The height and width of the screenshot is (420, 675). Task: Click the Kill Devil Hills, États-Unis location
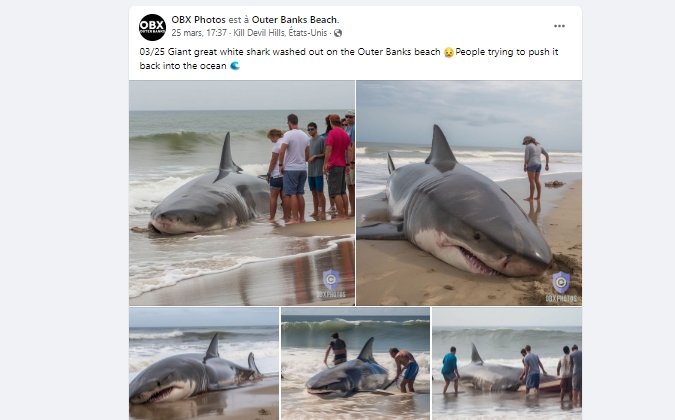(280, 33)
